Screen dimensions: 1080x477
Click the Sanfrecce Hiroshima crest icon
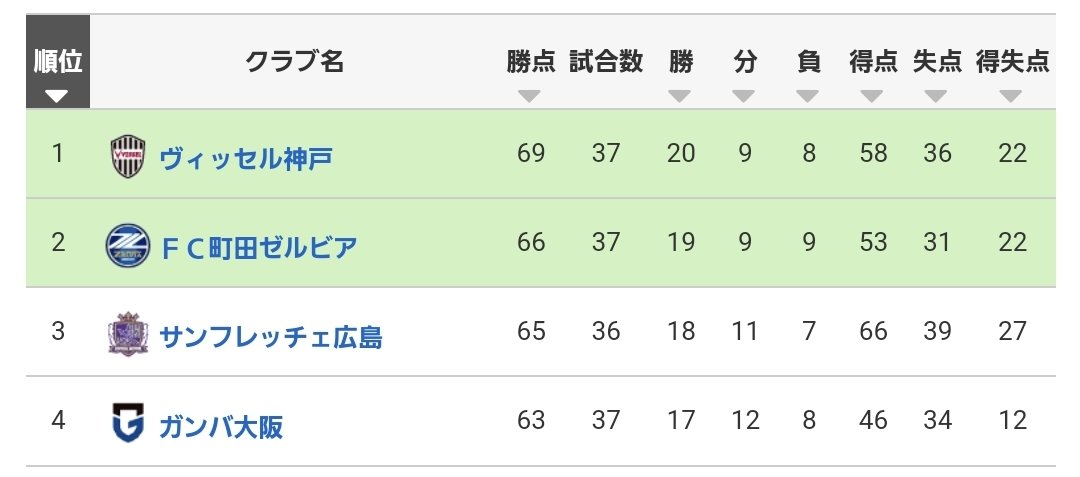(128, 335)
